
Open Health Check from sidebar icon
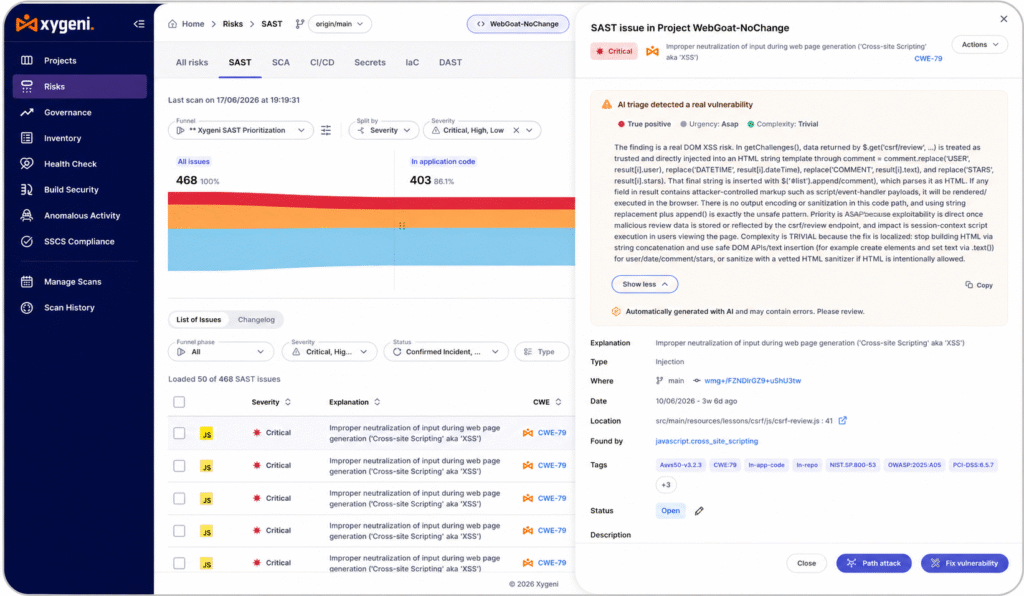27,164
